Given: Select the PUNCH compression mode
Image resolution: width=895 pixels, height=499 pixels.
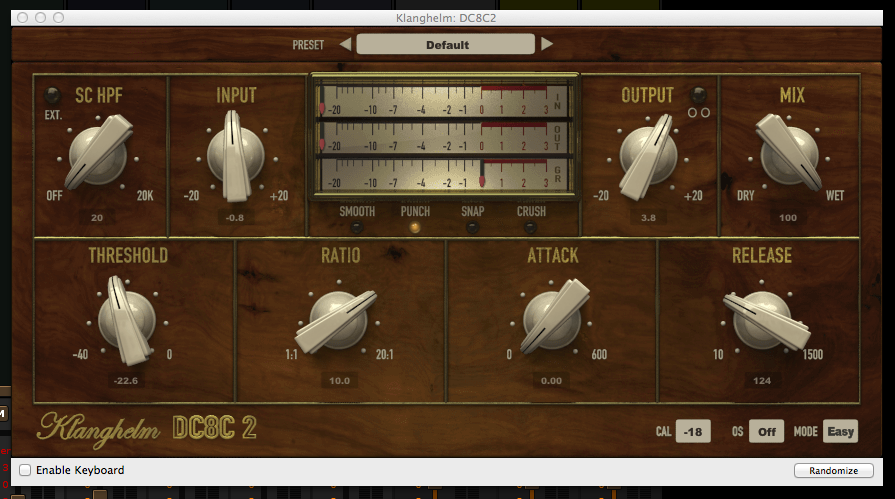Looking at the screenshot, I should (x=415, y=227).
